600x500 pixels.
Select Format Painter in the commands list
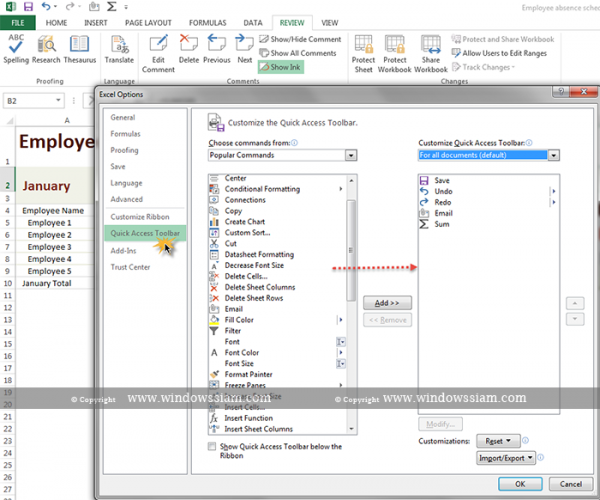277,375
